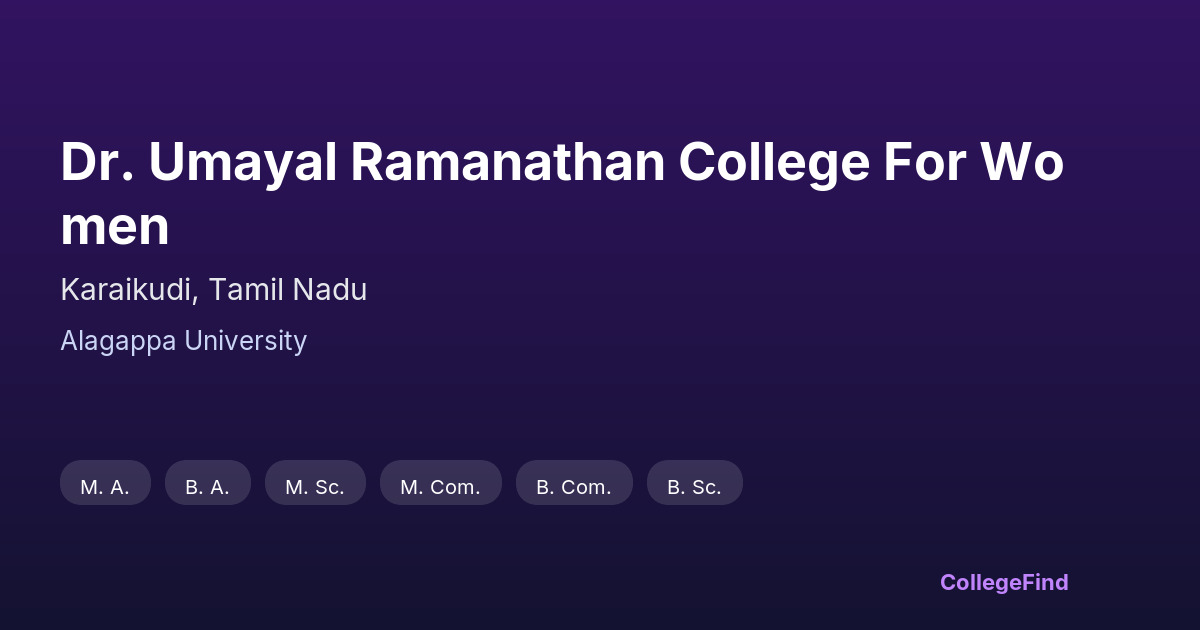Click the word "University" under the location
The height and width of the screenshot is (630, 1200).
pyautogui.click(x=245, y=341)
